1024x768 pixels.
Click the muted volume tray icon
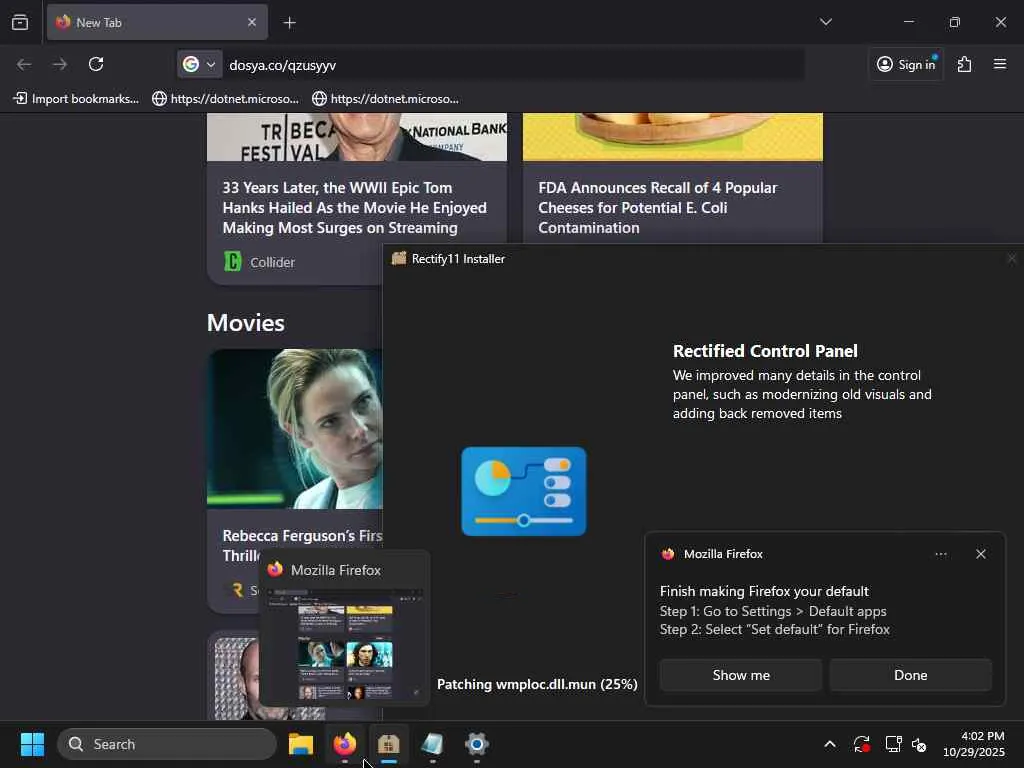[919, 744]
